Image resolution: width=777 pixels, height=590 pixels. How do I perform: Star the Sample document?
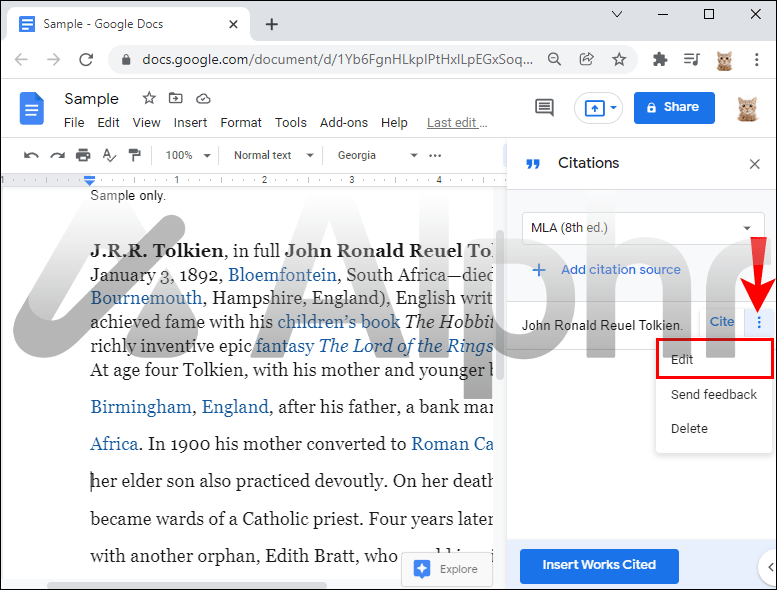(x=149, y=98)
